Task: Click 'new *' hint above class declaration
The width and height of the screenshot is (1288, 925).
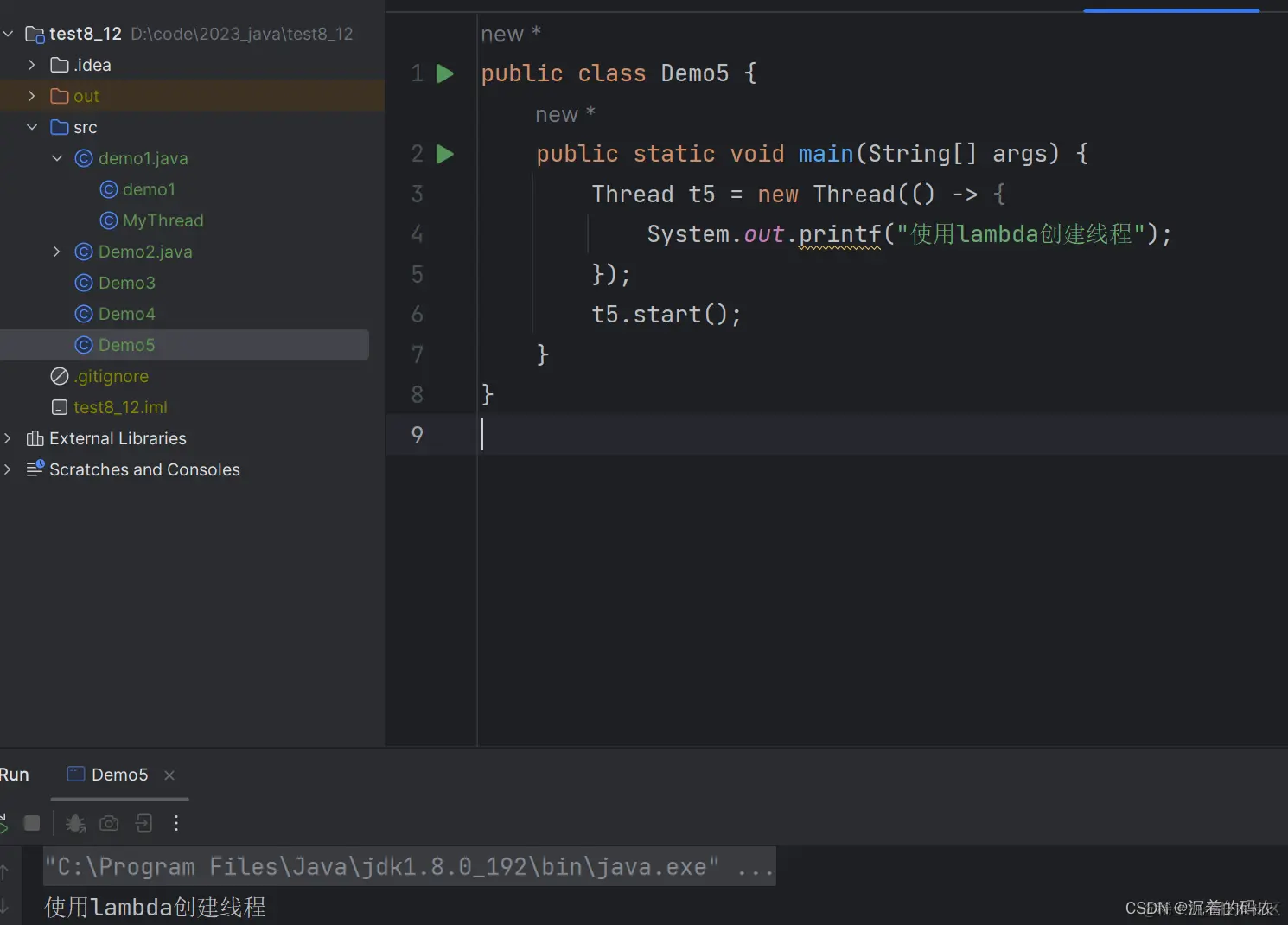Action: [511, 34]
